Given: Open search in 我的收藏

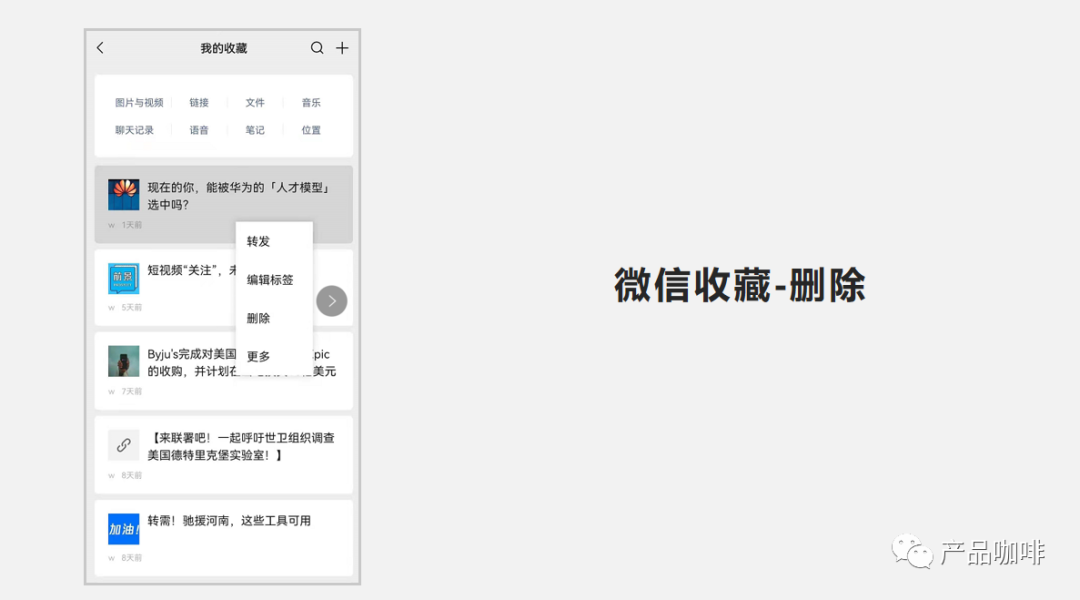Looking at the screenshot, I should click(317, 48).
